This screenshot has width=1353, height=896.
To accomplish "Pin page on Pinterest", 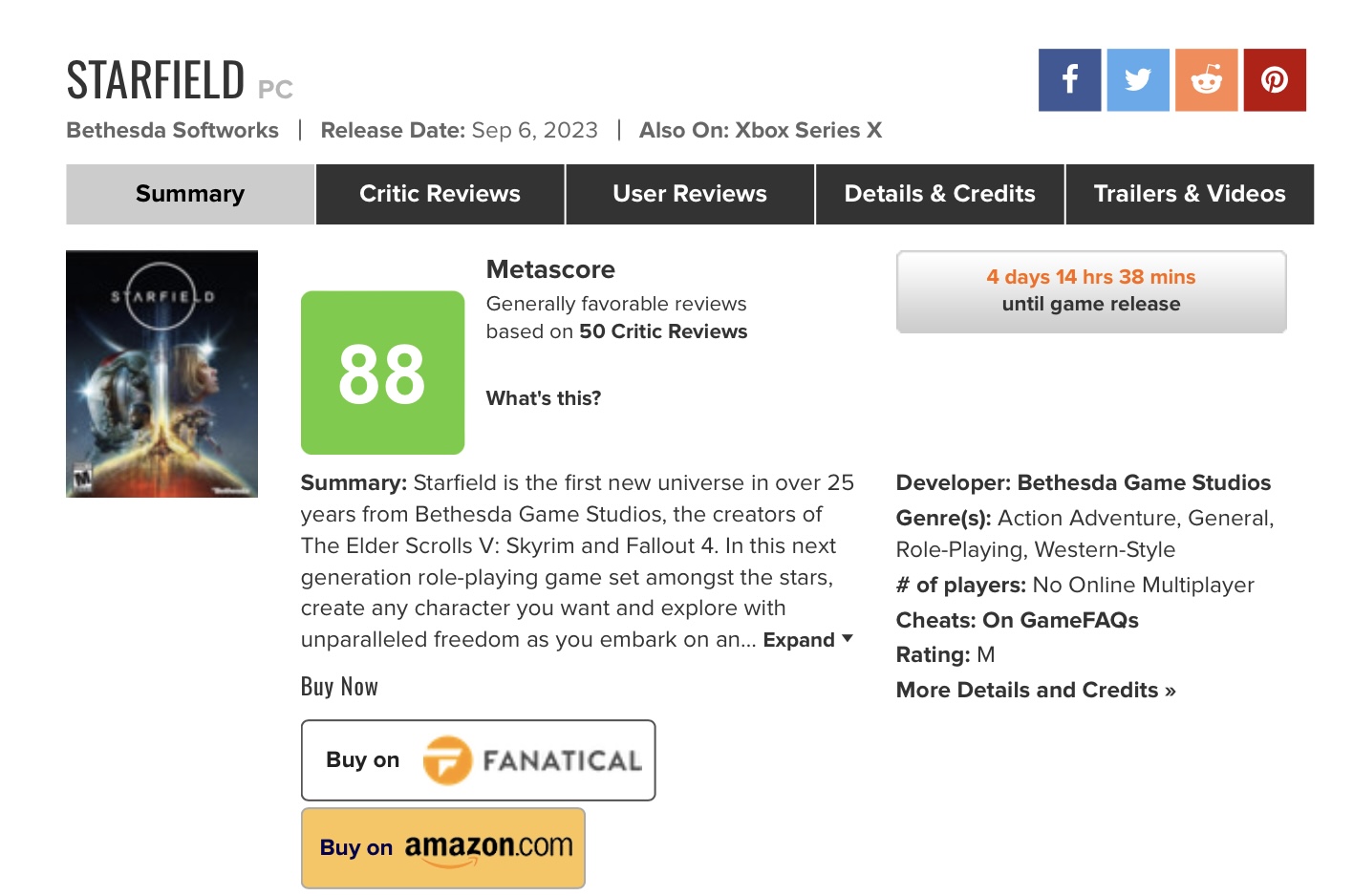I will [x=1275, y=80].
